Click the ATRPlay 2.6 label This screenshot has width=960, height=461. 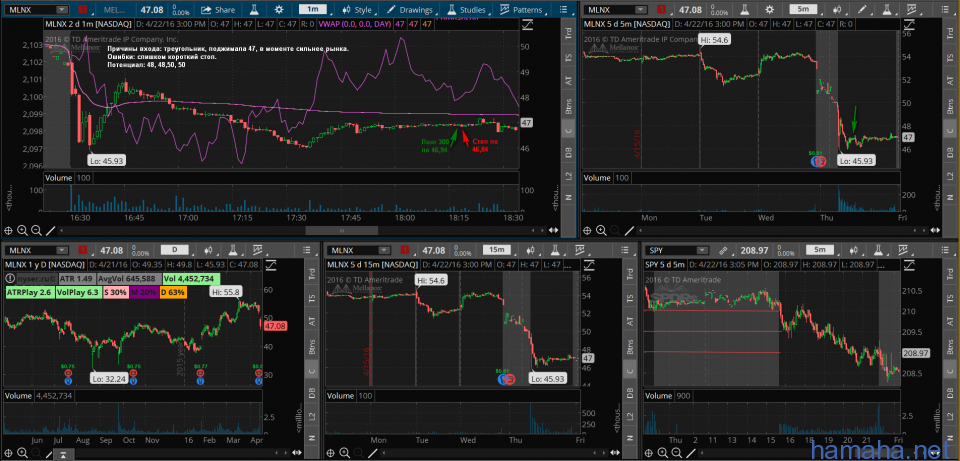(28, 293)
